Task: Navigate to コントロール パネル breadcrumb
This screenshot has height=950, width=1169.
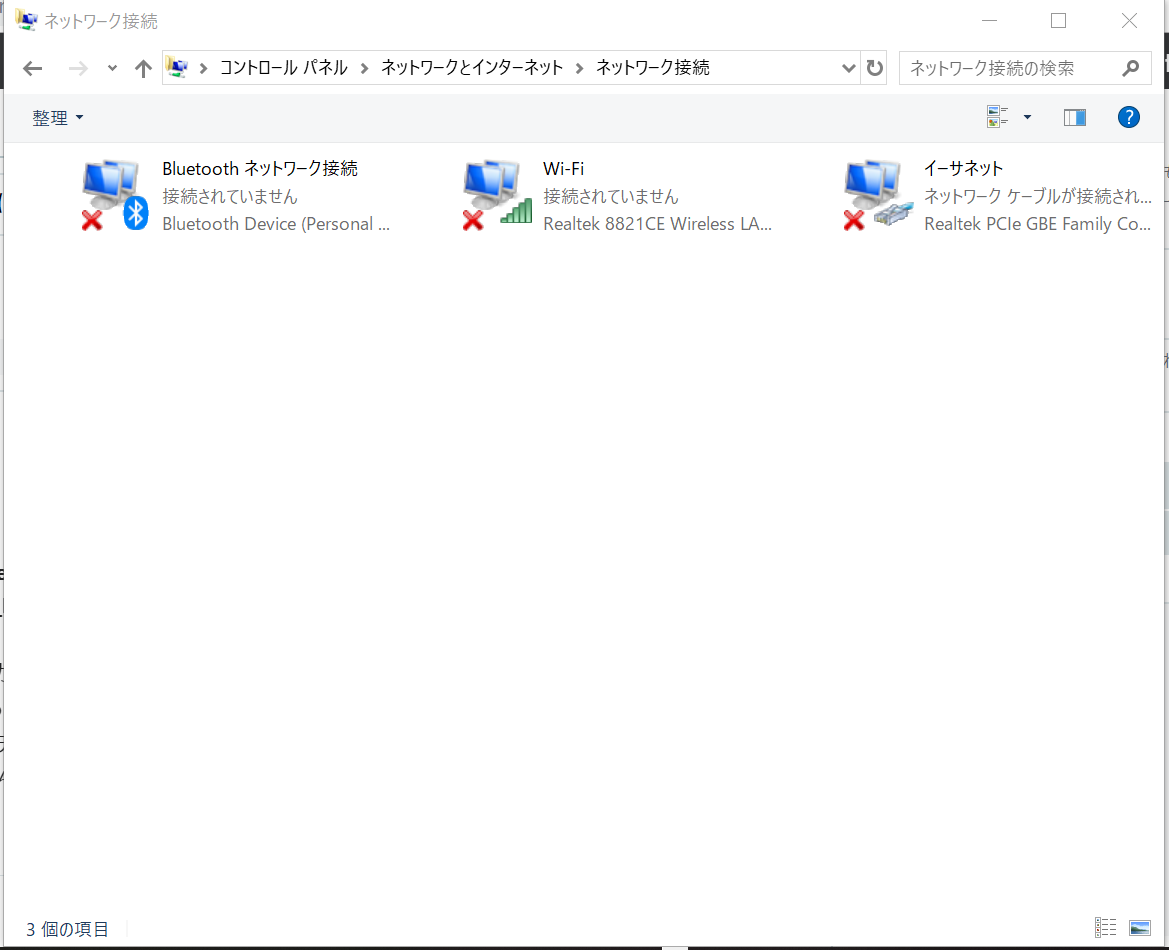Action: point(283,68)
